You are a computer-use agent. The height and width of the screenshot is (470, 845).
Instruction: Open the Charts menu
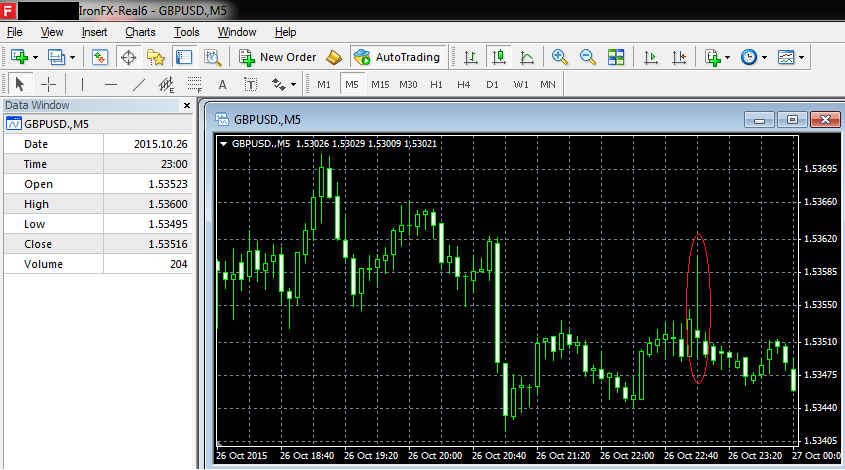pyautogui.click(x=140, y=32)
